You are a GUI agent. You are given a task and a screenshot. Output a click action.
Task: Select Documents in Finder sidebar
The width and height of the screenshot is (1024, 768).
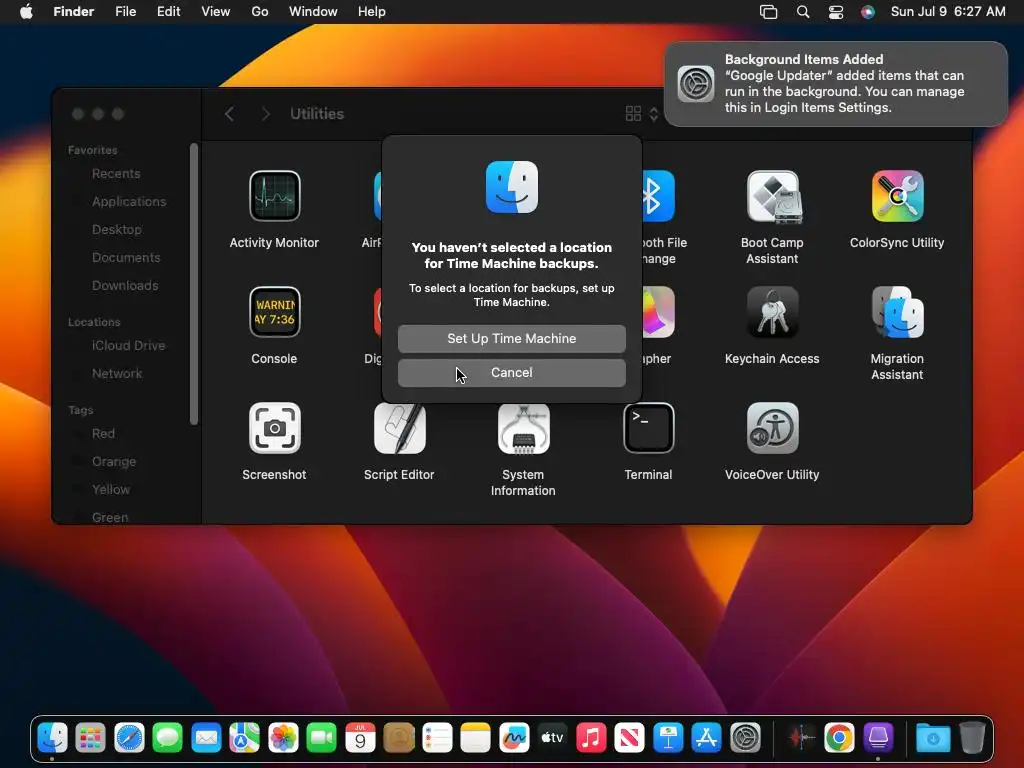pyautogui.click(x=126, y=258)
